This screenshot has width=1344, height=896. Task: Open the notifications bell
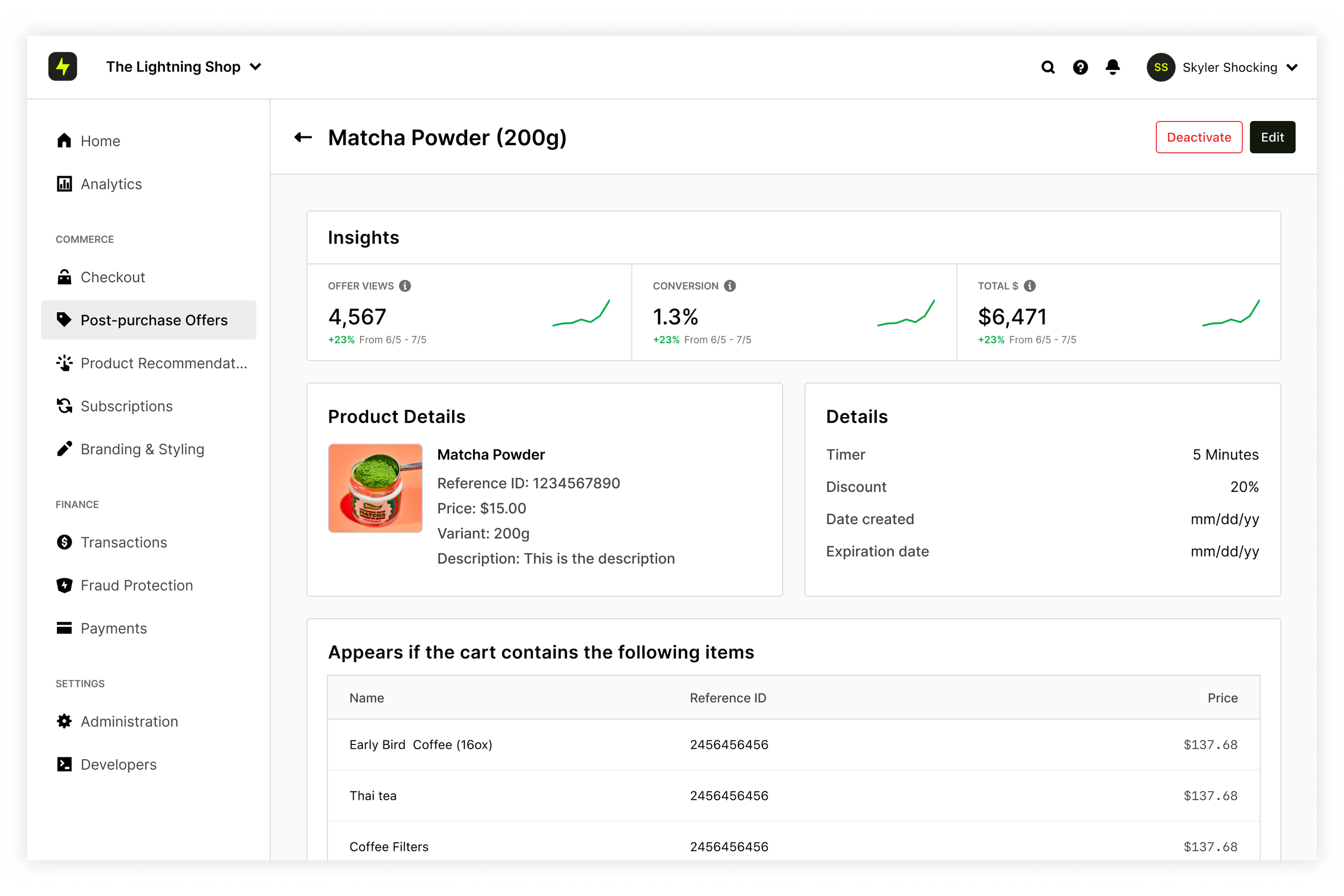[x=1113, y=67]
